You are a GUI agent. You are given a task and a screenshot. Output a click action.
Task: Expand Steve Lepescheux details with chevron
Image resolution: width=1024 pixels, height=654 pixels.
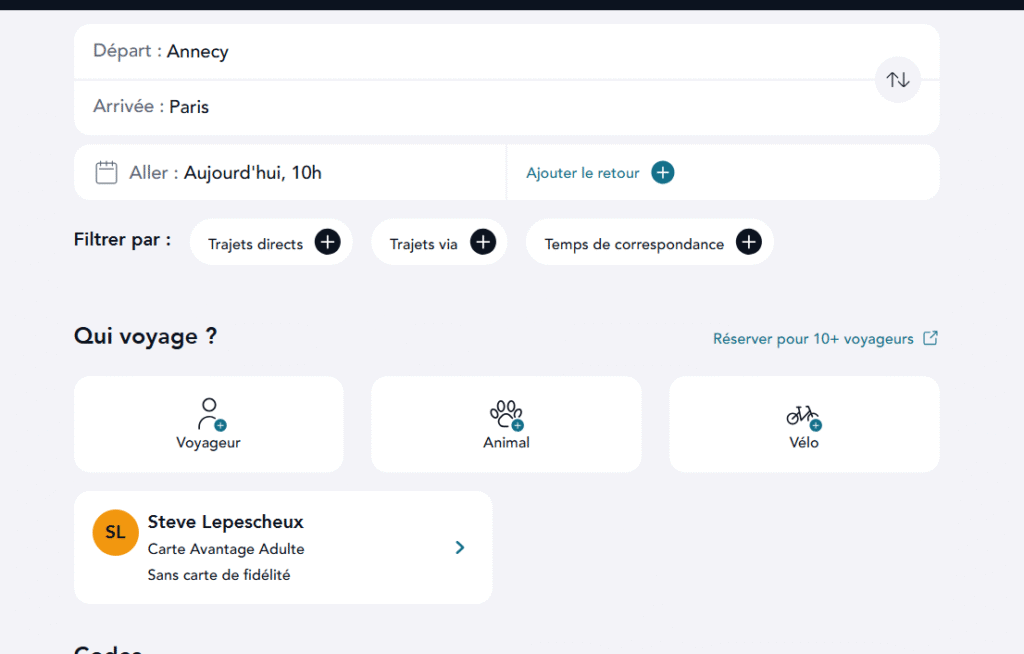[460, 547]
